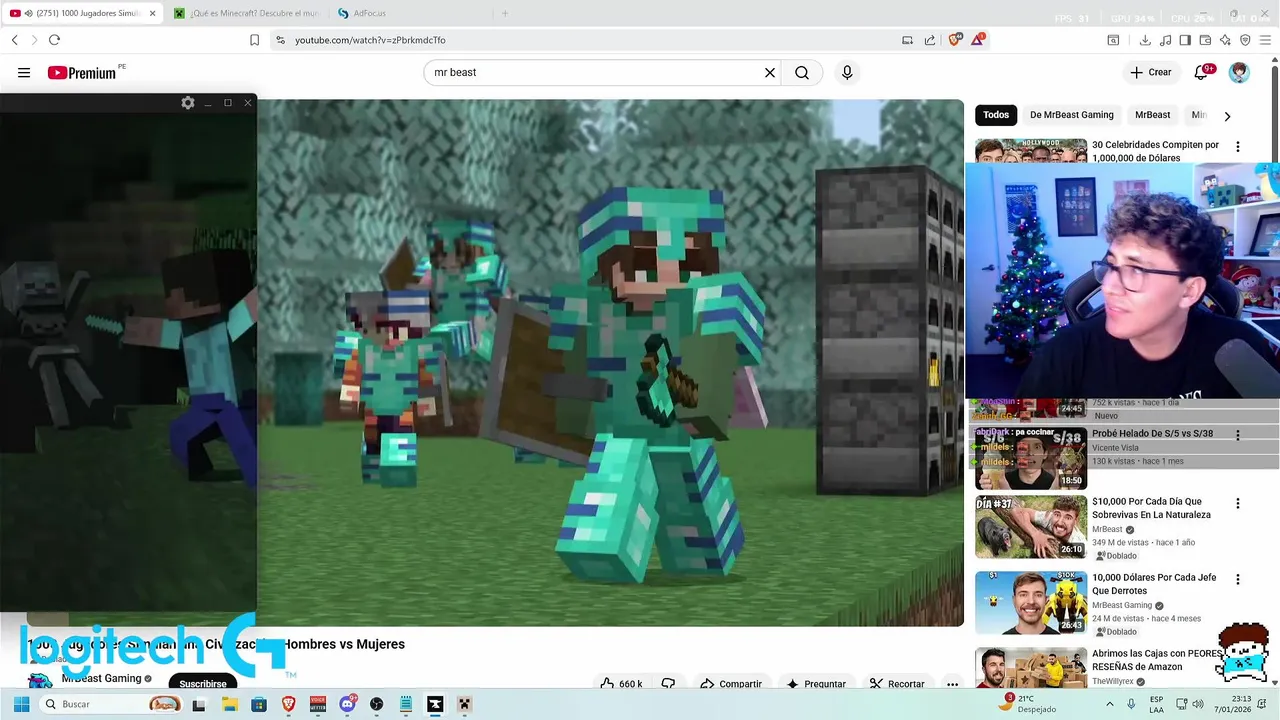Open Brave Wallet icon
The height and width of the screenshot is (720, 1280).
(1205, 40)
